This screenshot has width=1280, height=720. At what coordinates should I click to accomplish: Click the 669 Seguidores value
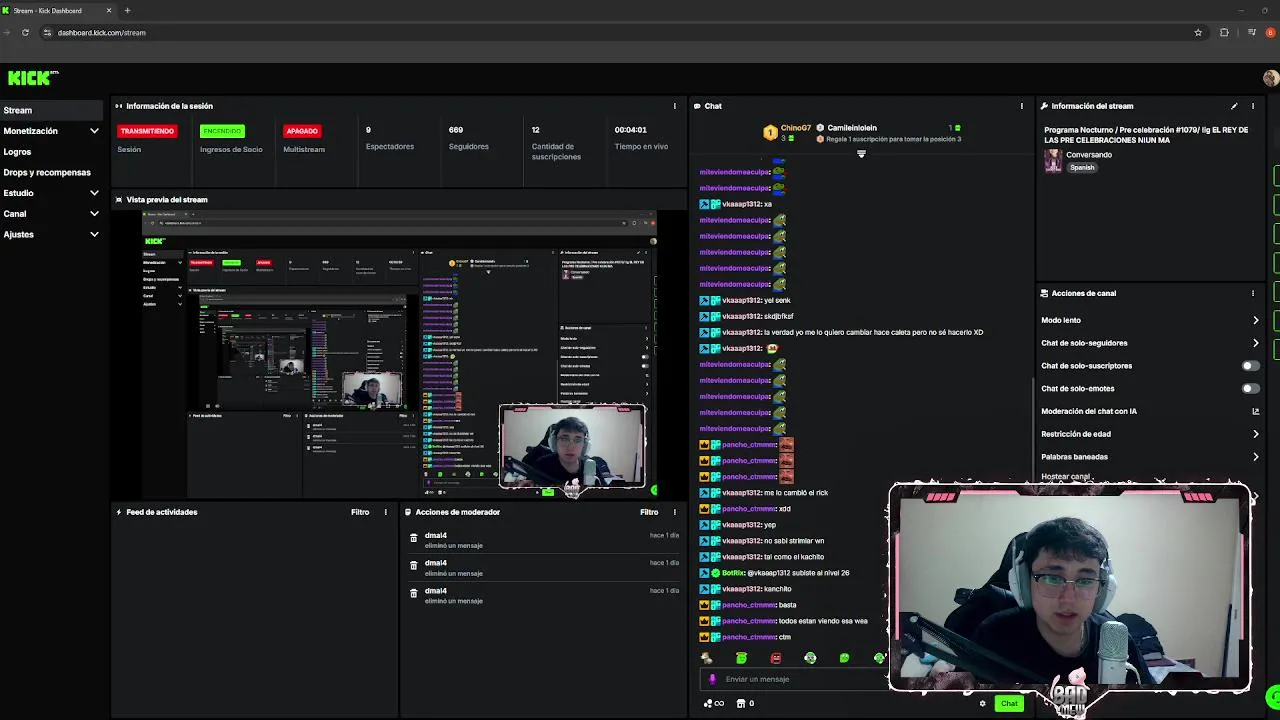point(456,130)
